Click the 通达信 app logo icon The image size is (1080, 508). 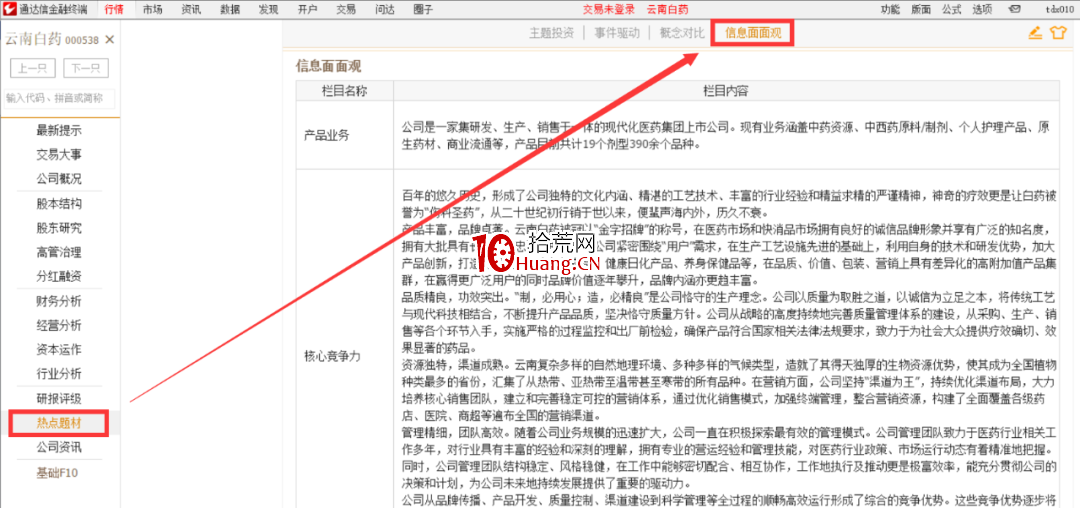click(8, 10)
